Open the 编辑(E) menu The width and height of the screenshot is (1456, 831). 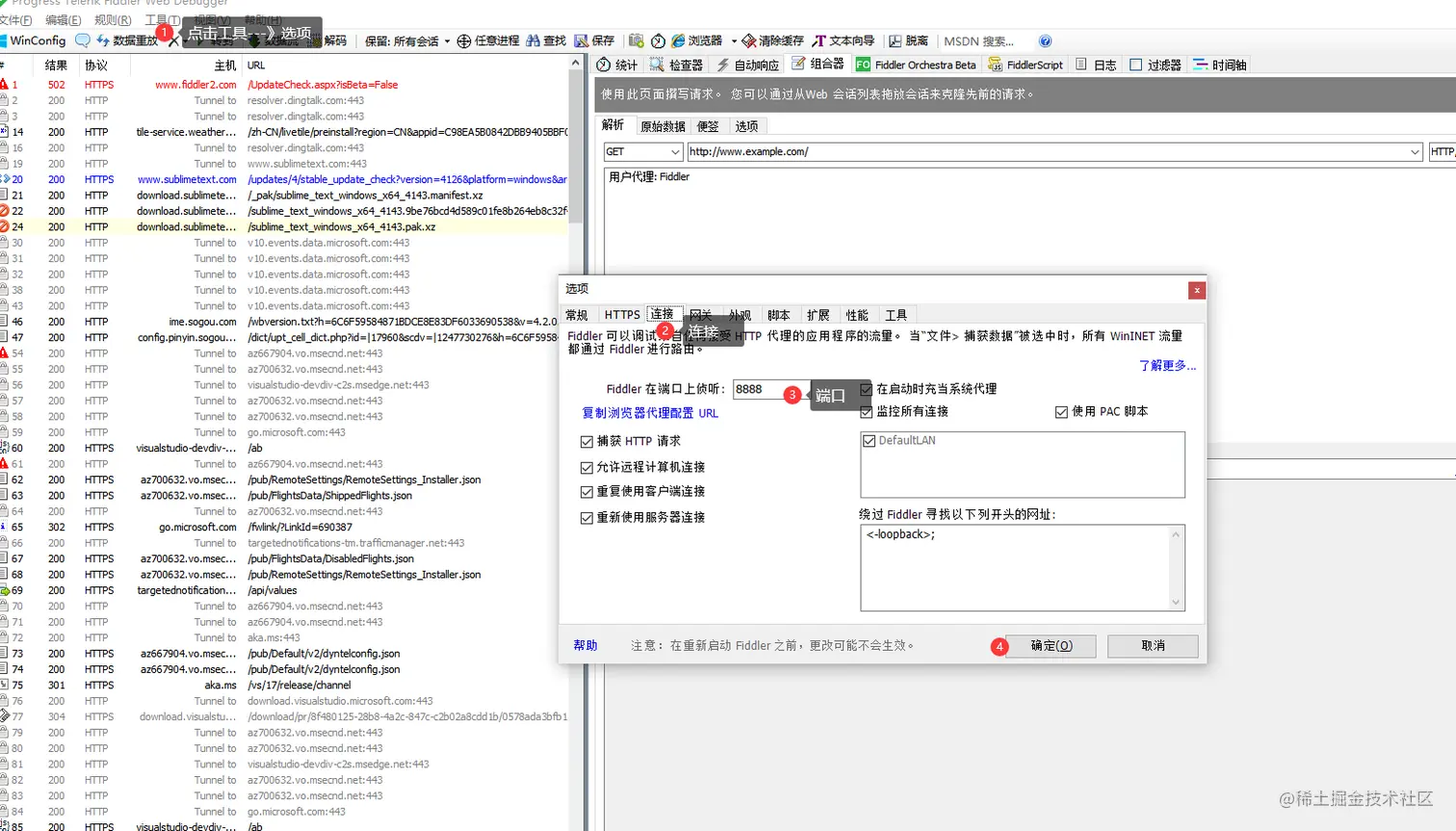coord(64,19)
